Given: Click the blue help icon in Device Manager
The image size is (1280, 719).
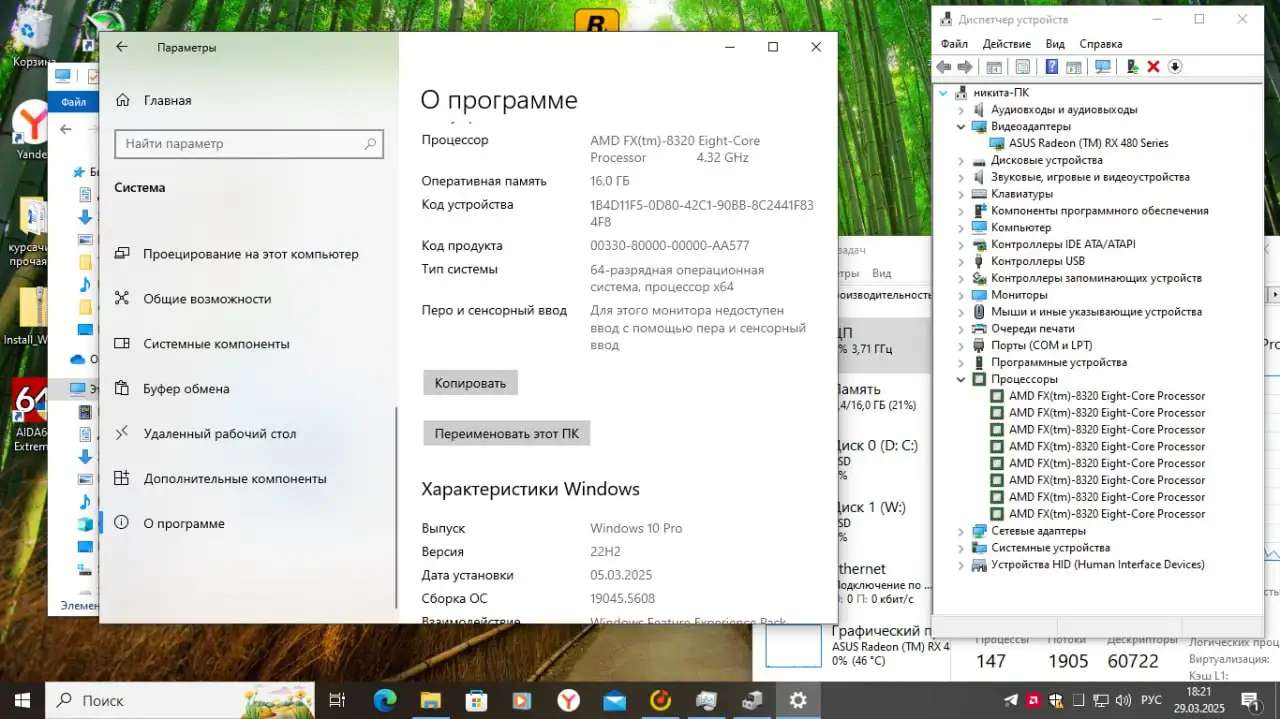Looking at the screenshot, I should pos(1052,67).
